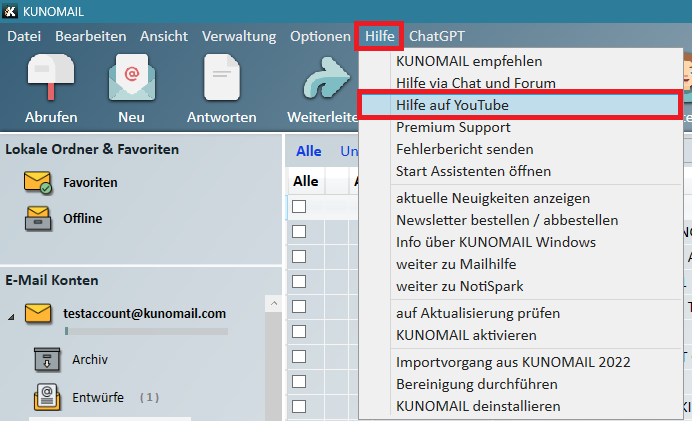Click the Antworten reply icon
692x421 pixels.
pyautogui.click(x=222, y=77)
